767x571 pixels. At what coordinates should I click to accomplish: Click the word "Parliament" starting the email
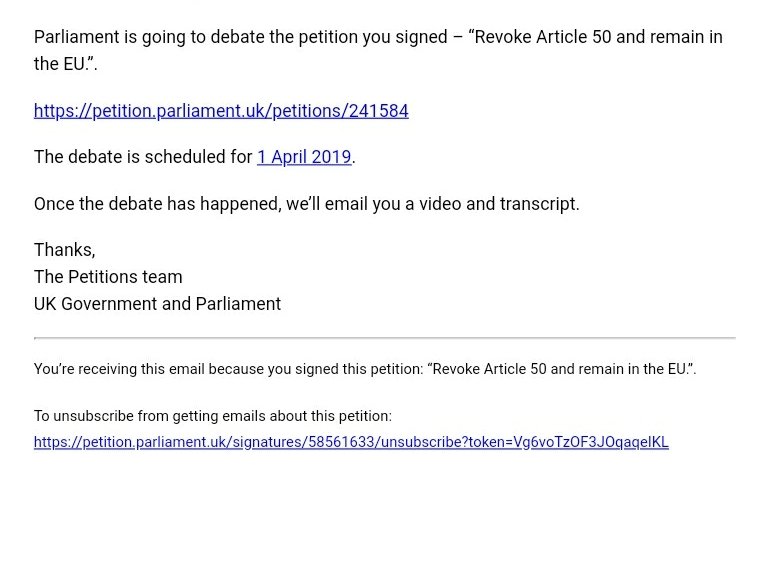coord(78,38)
